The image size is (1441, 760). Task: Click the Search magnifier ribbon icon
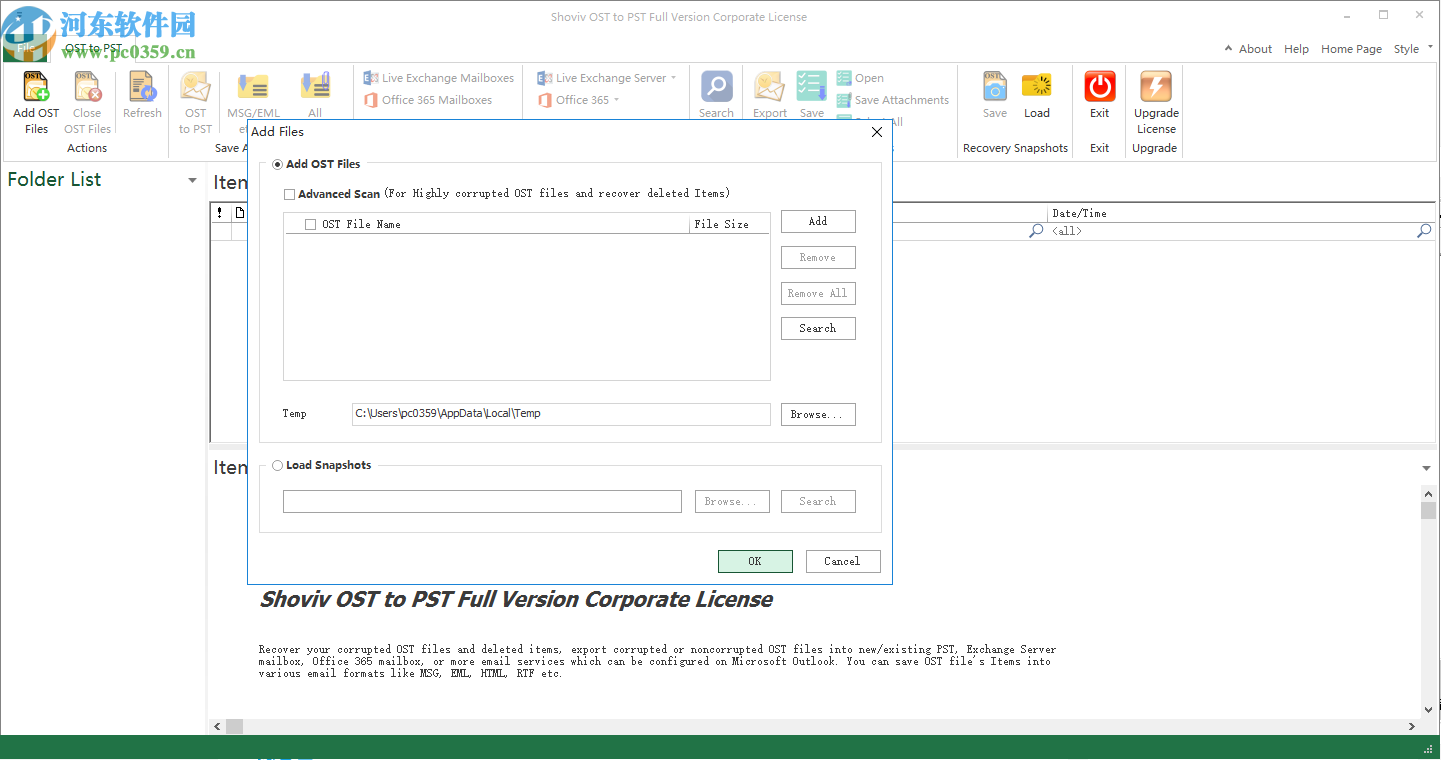[716, 87]
